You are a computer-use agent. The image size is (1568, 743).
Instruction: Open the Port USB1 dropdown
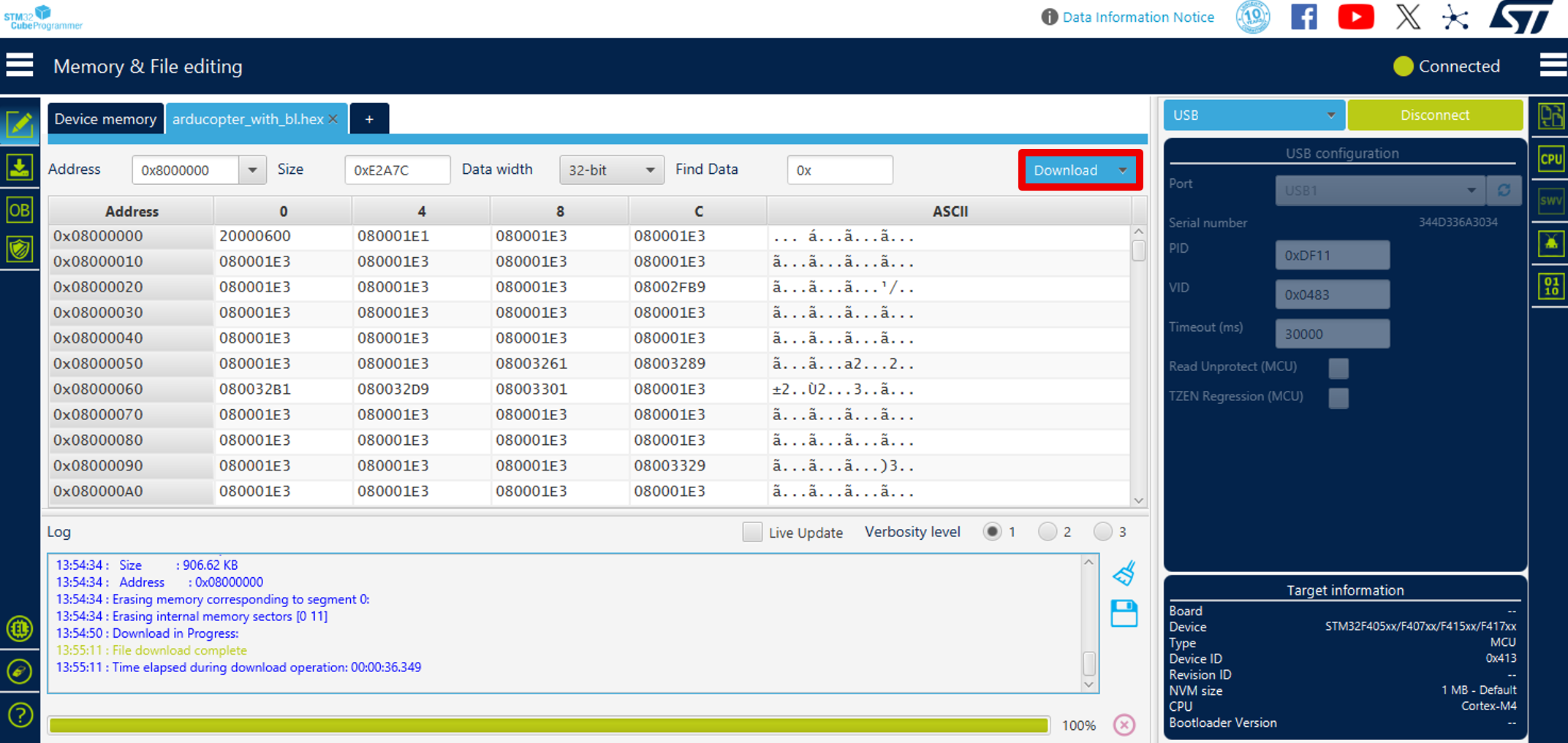click(x=1380, y=190)
